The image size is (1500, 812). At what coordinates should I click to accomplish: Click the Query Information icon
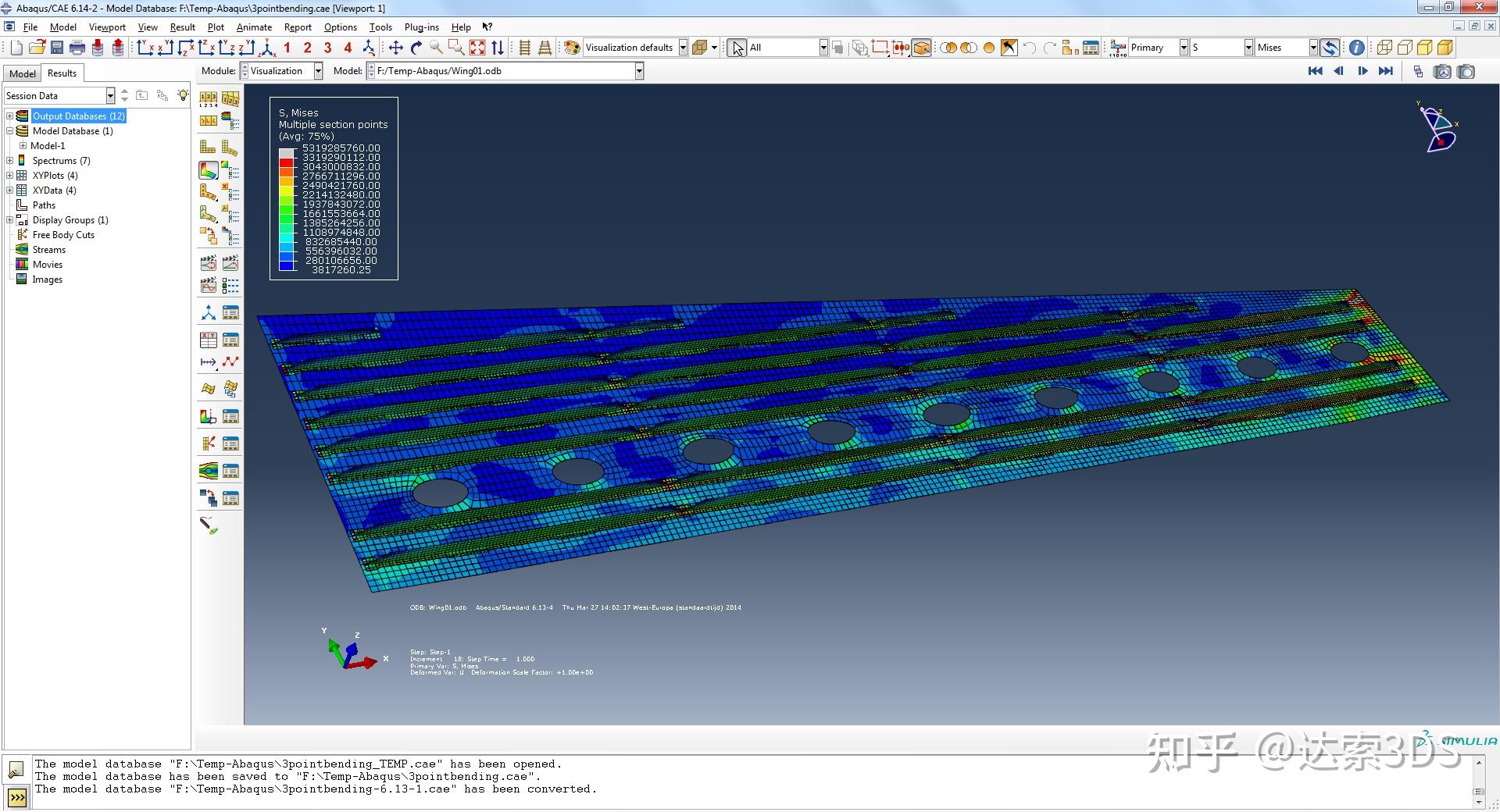pos(1357,47)
